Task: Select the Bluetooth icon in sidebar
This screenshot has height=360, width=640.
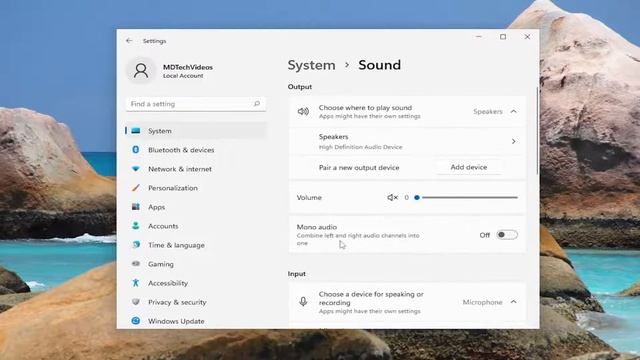Action: click(136, 150)
